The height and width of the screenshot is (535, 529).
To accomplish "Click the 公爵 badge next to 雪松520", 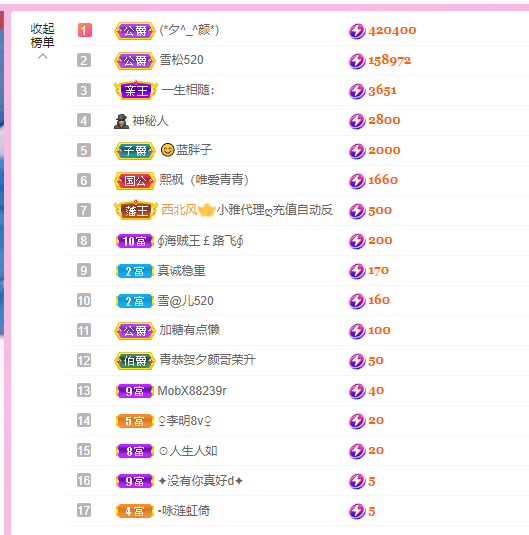I will [135, 61].
